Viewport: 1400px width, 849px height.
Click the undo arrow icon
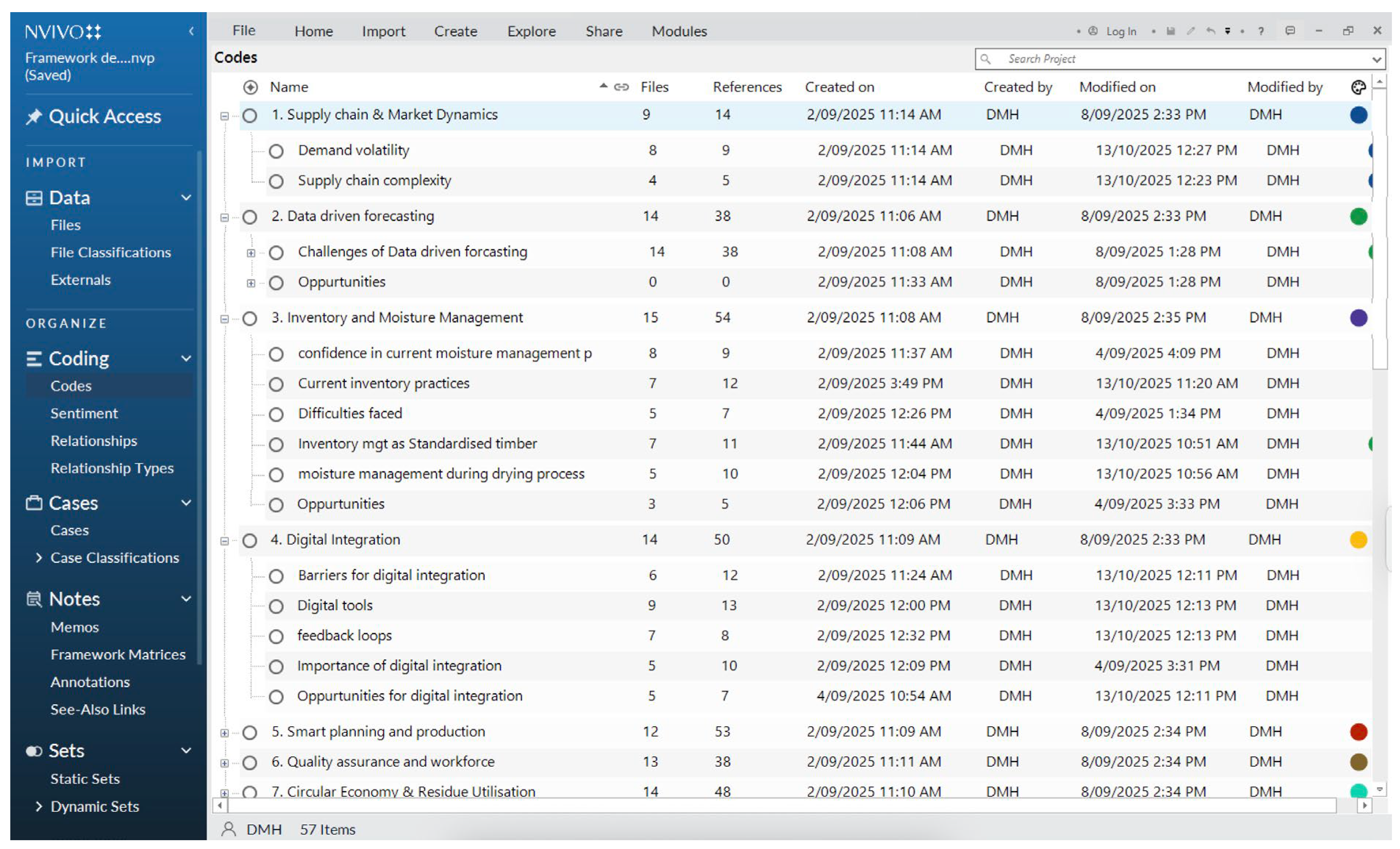1210,31
